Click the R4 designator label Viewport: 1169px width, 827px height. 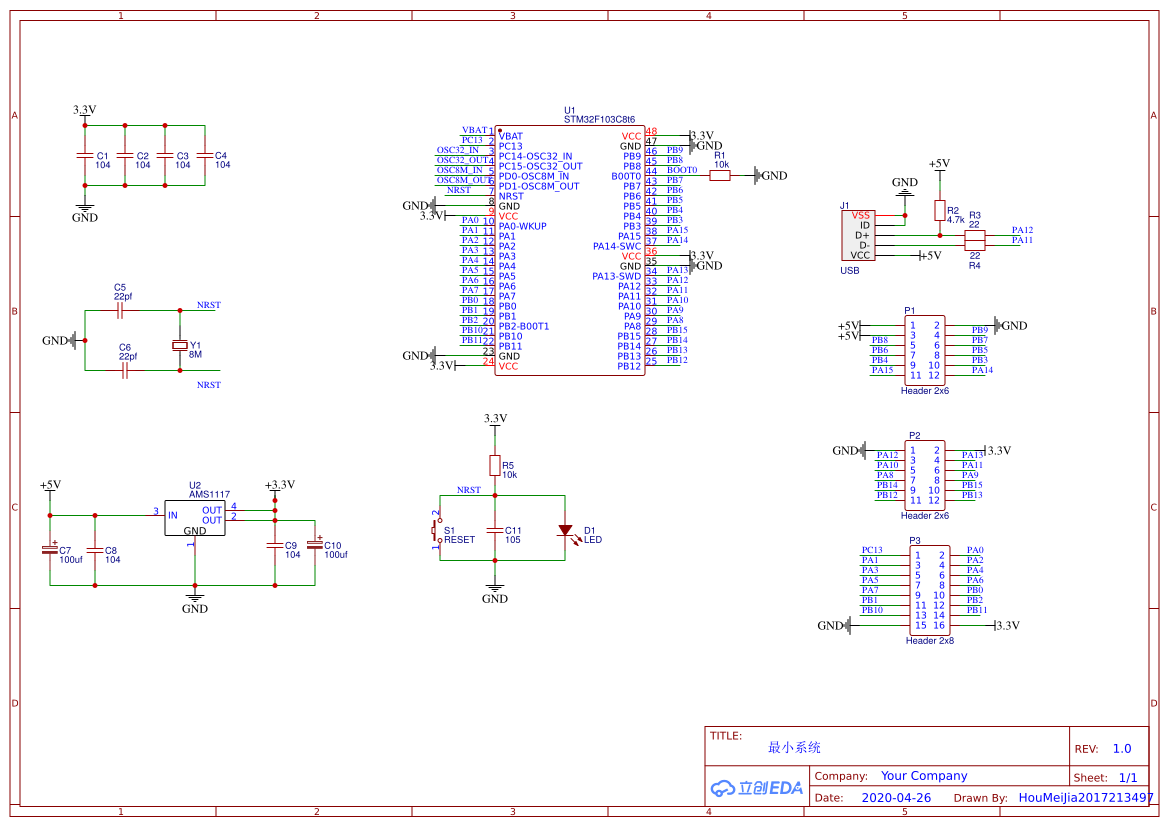[974, 265]
